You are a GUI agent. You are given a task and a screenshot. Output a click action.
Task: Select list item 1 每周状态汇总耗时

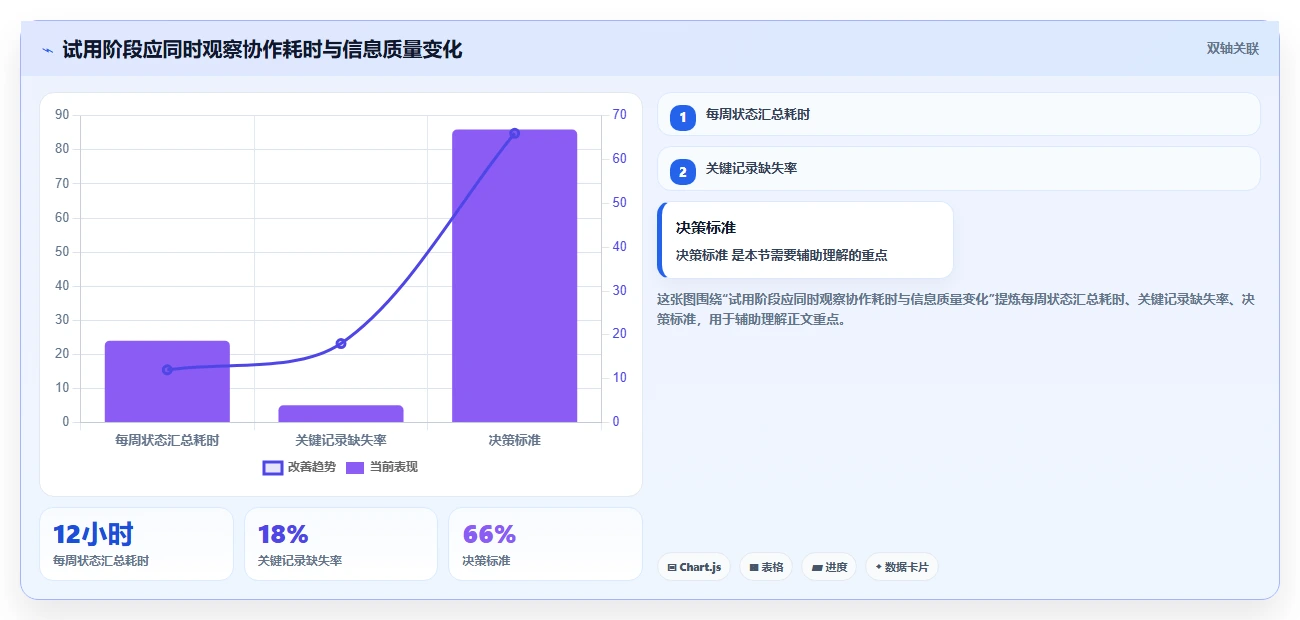point(958,114)
